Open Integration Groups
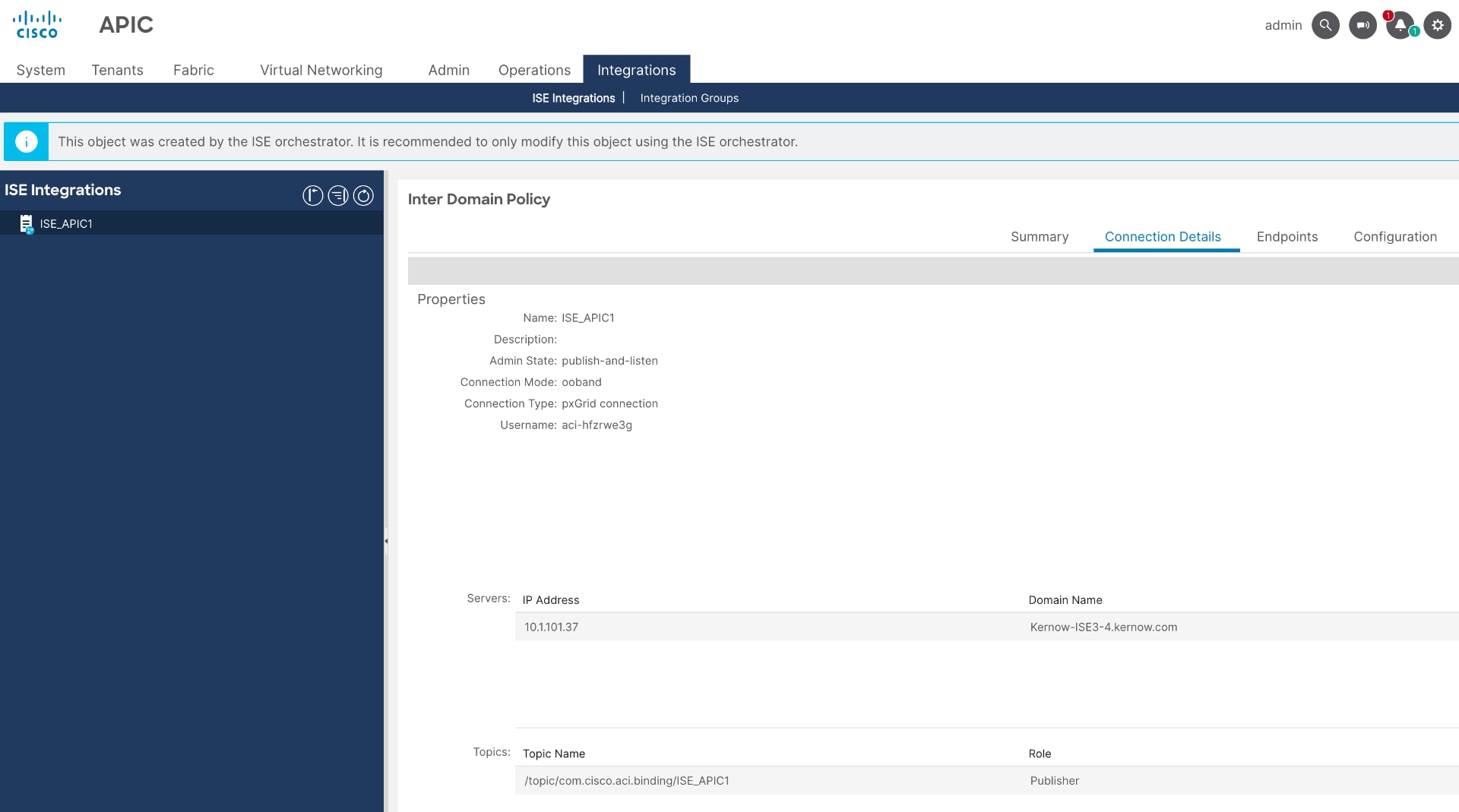1459x812 pixels. tap(688, 98)
